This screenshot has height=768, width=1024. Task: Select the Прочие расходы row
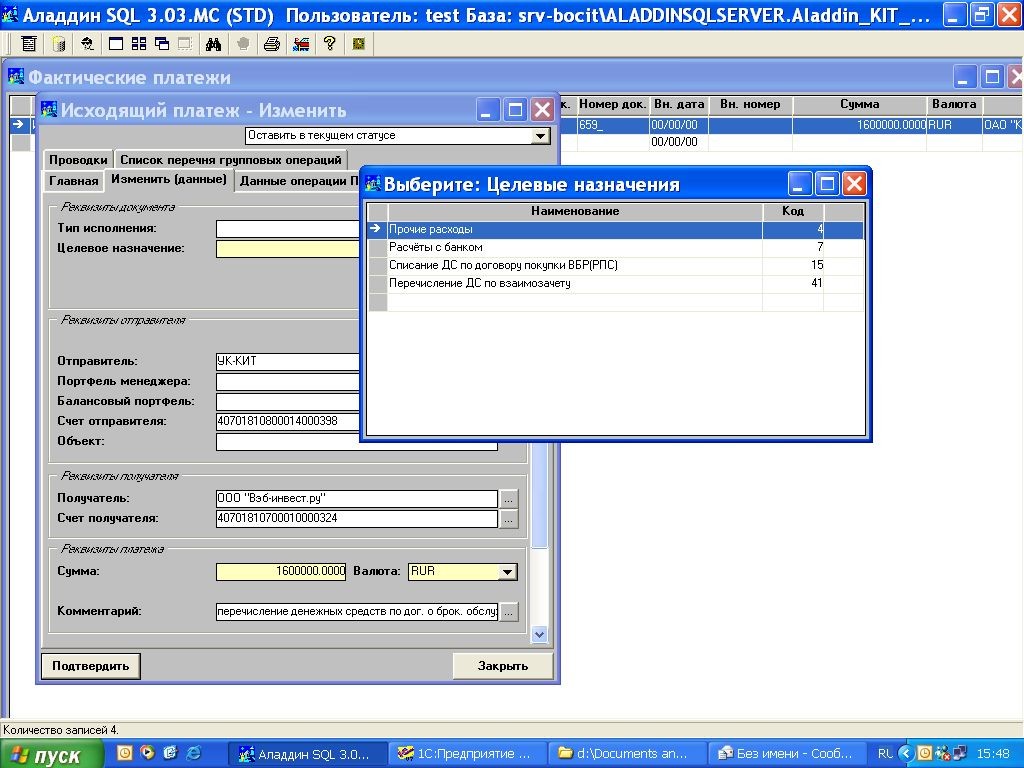[x=616, y=230]
